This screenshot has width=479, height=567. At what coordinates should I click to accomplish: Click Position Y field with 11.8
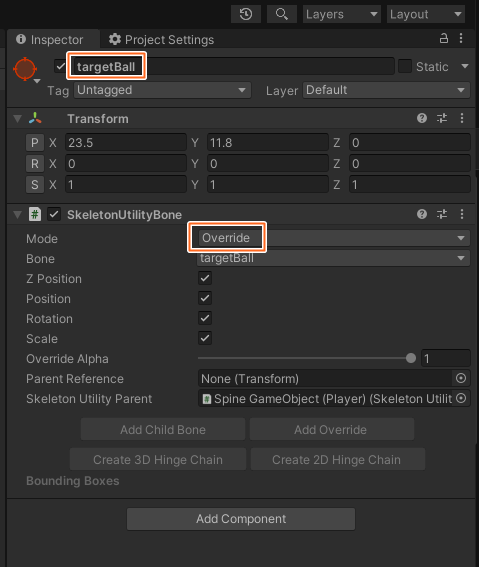[268, 143]
